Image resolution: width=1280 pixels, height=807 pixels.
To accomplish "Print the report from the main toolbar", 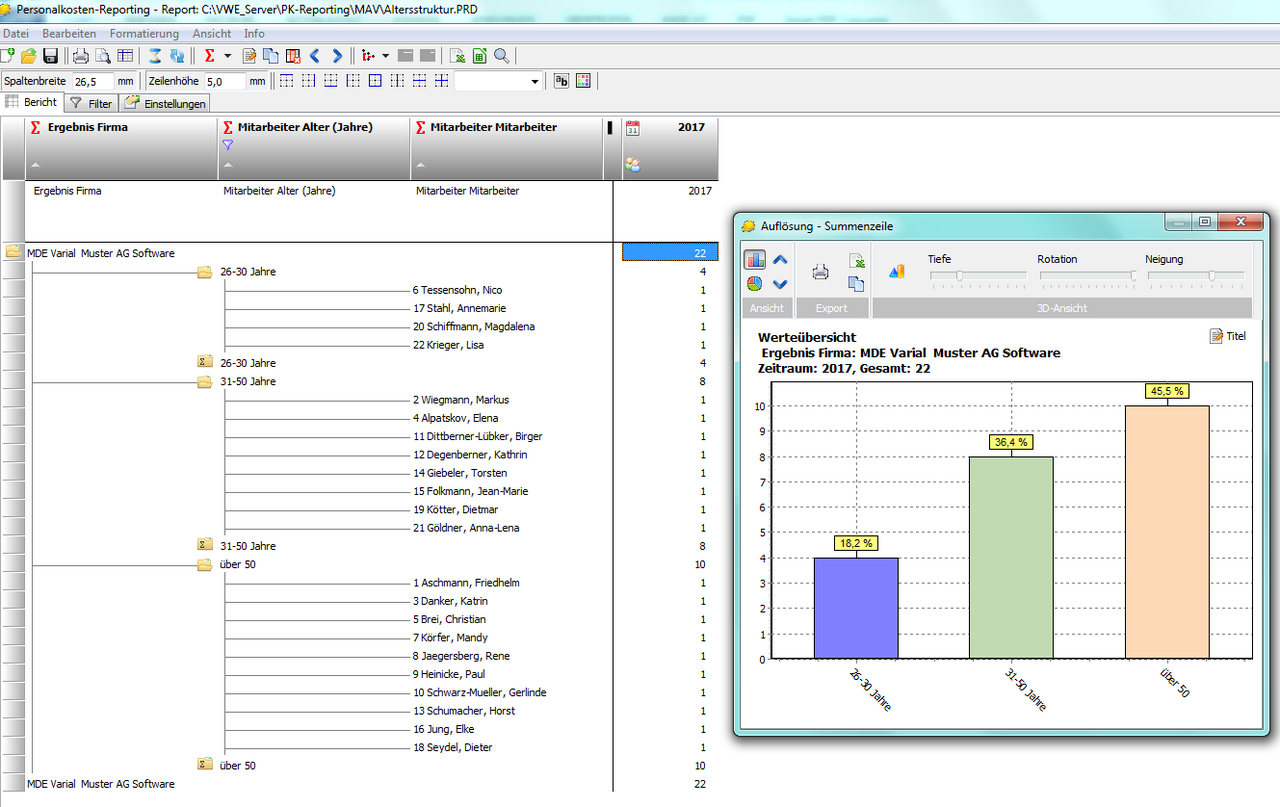I will pyautogui.click(x=81, y=56).
